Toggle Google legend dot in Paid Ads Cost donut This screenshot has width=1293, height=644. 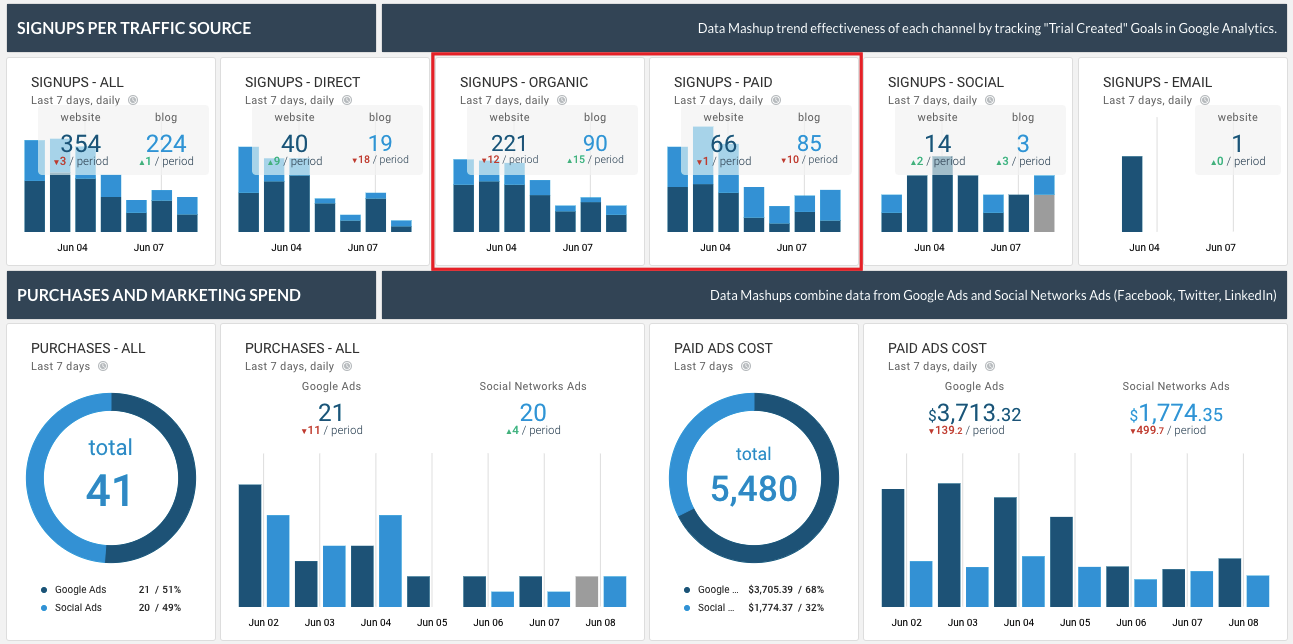point(687,590)
